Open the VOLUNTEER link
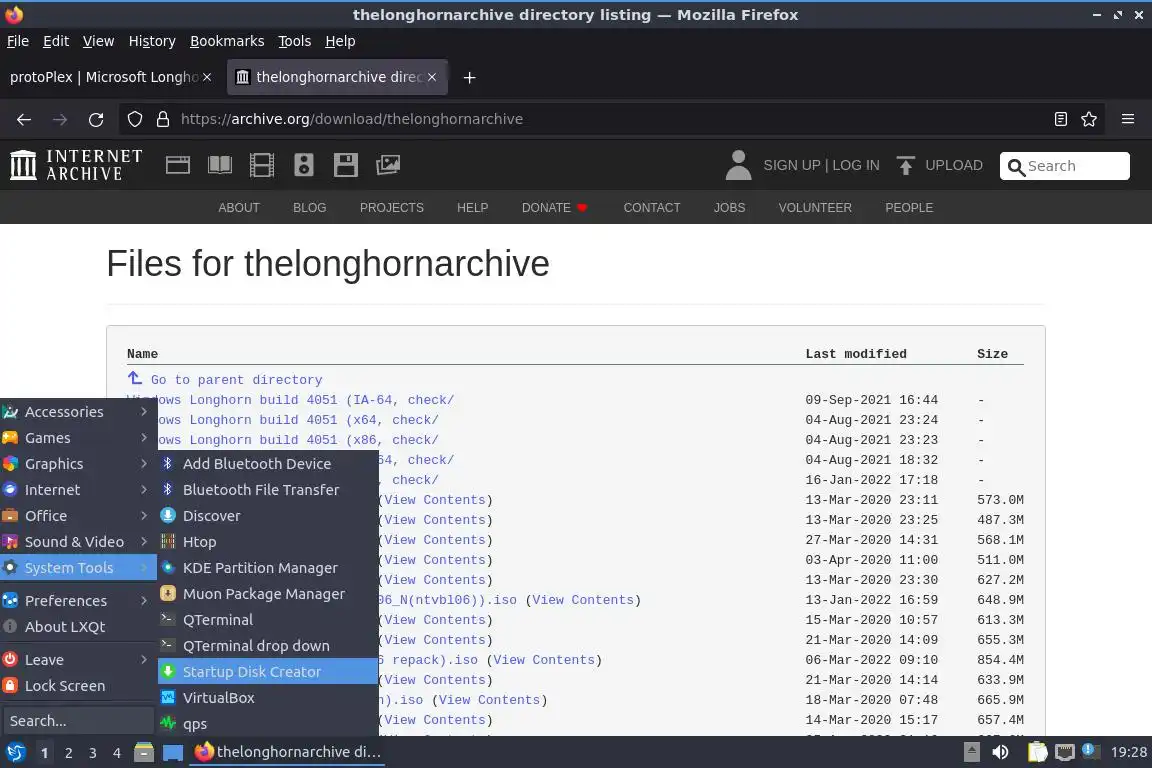The height and width of the screenshot is (768, 1152). [815, 208]
